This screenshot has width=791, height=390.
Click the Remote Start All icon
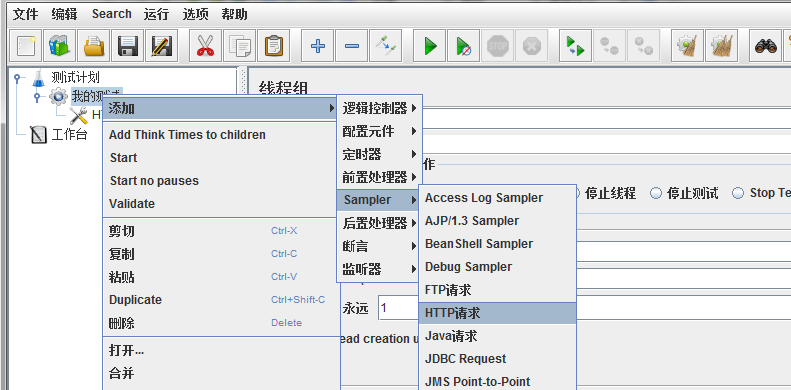click(575, 46)
